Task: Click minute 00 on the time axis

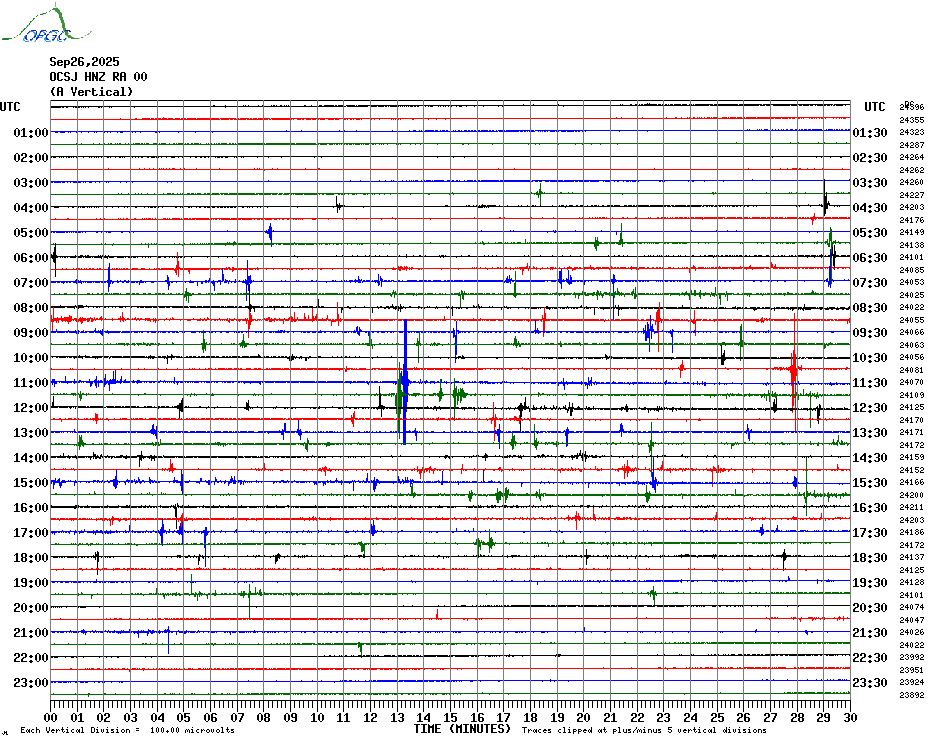Action: (x=52, y=717)
